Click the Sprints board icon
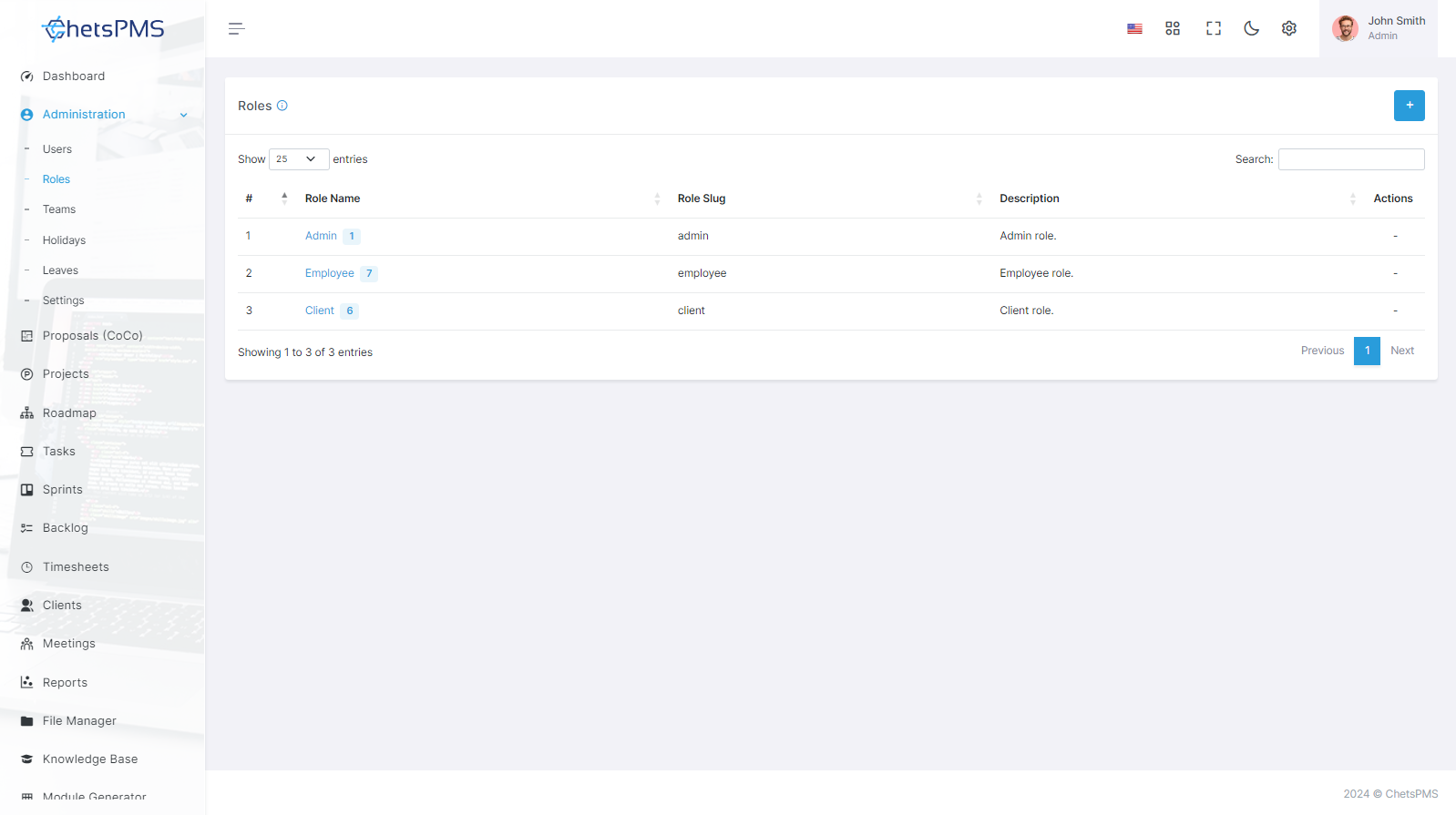This screenshot has height=815, width=1456. [27, 490]
